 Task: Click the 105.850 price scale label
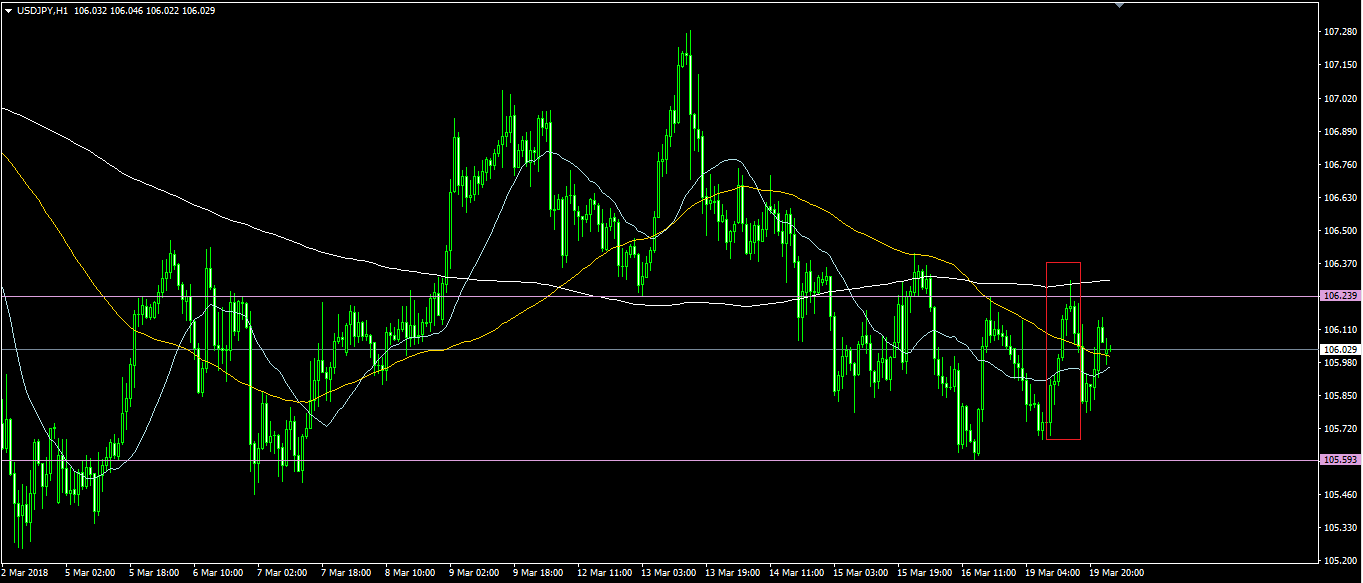click(1339, 395)
